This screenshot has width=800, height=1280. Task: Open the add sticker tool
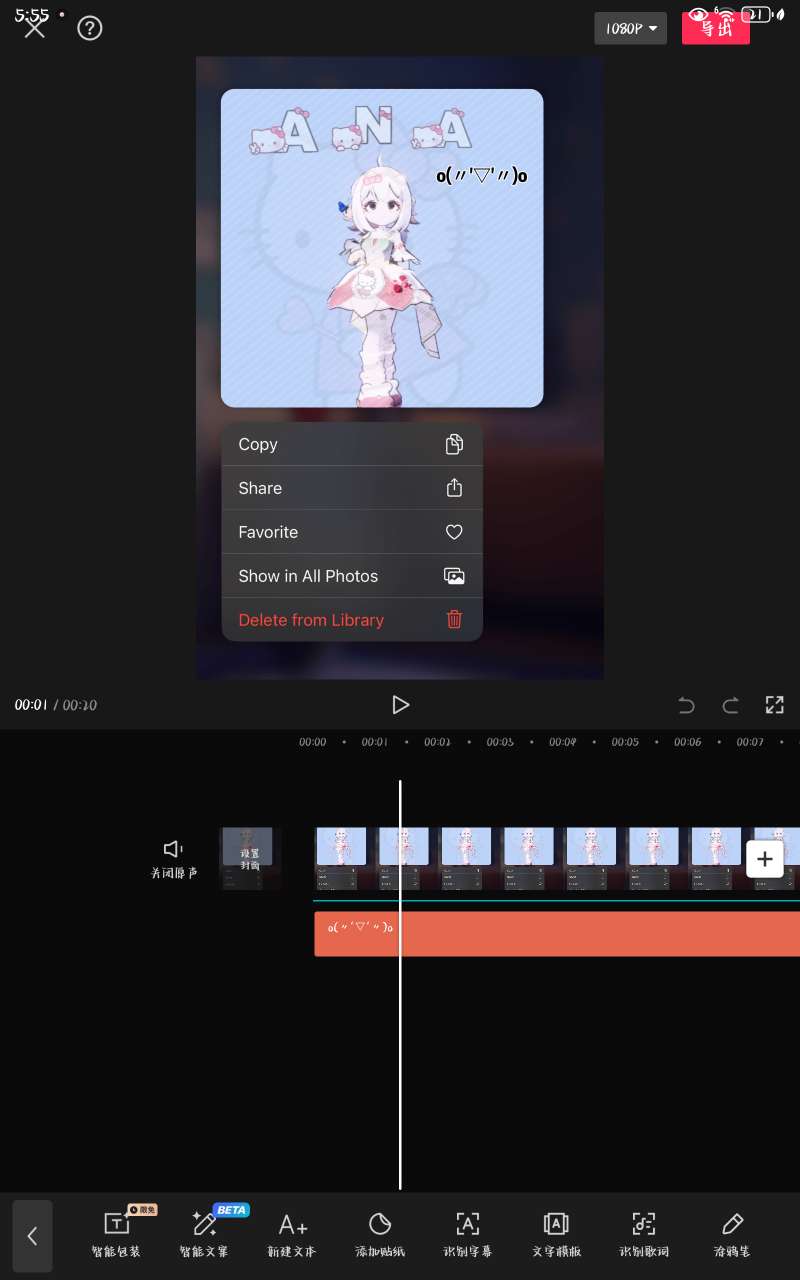(380, 1234)
